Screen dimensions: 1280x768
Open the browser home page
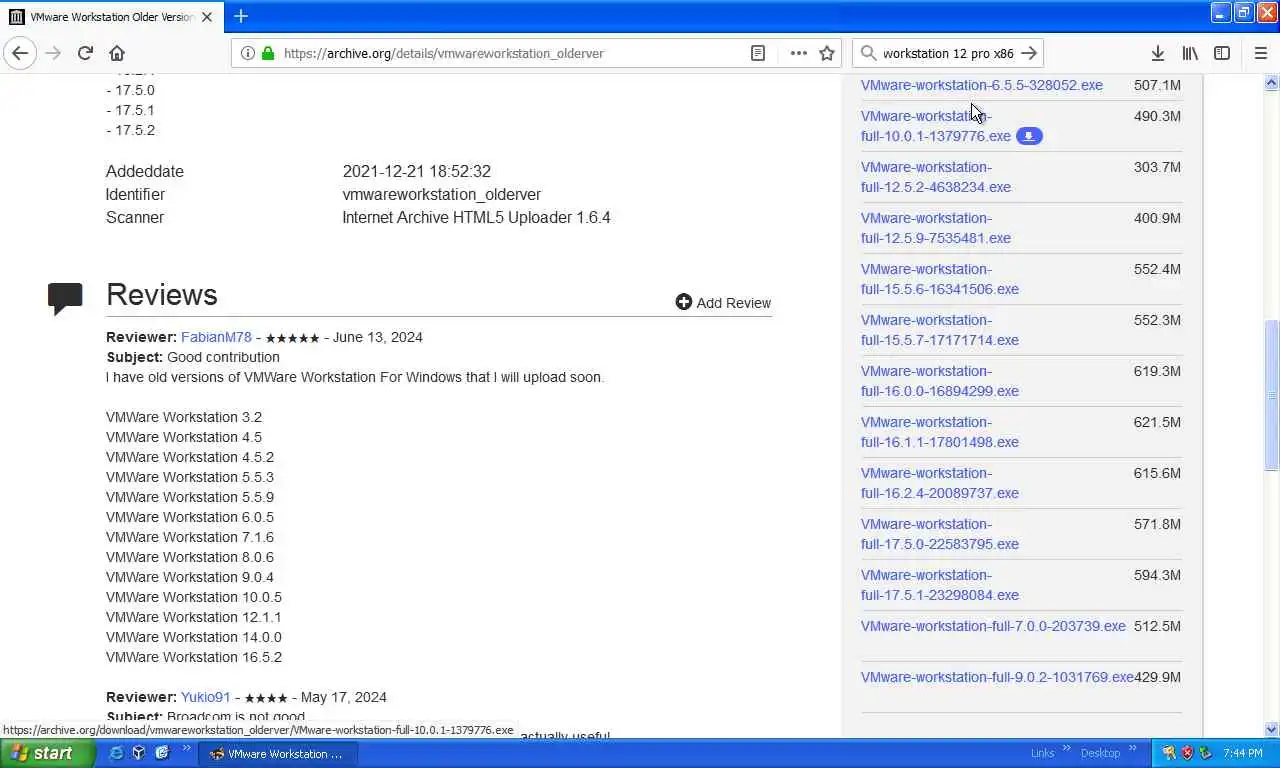click(x=117, y=53)
